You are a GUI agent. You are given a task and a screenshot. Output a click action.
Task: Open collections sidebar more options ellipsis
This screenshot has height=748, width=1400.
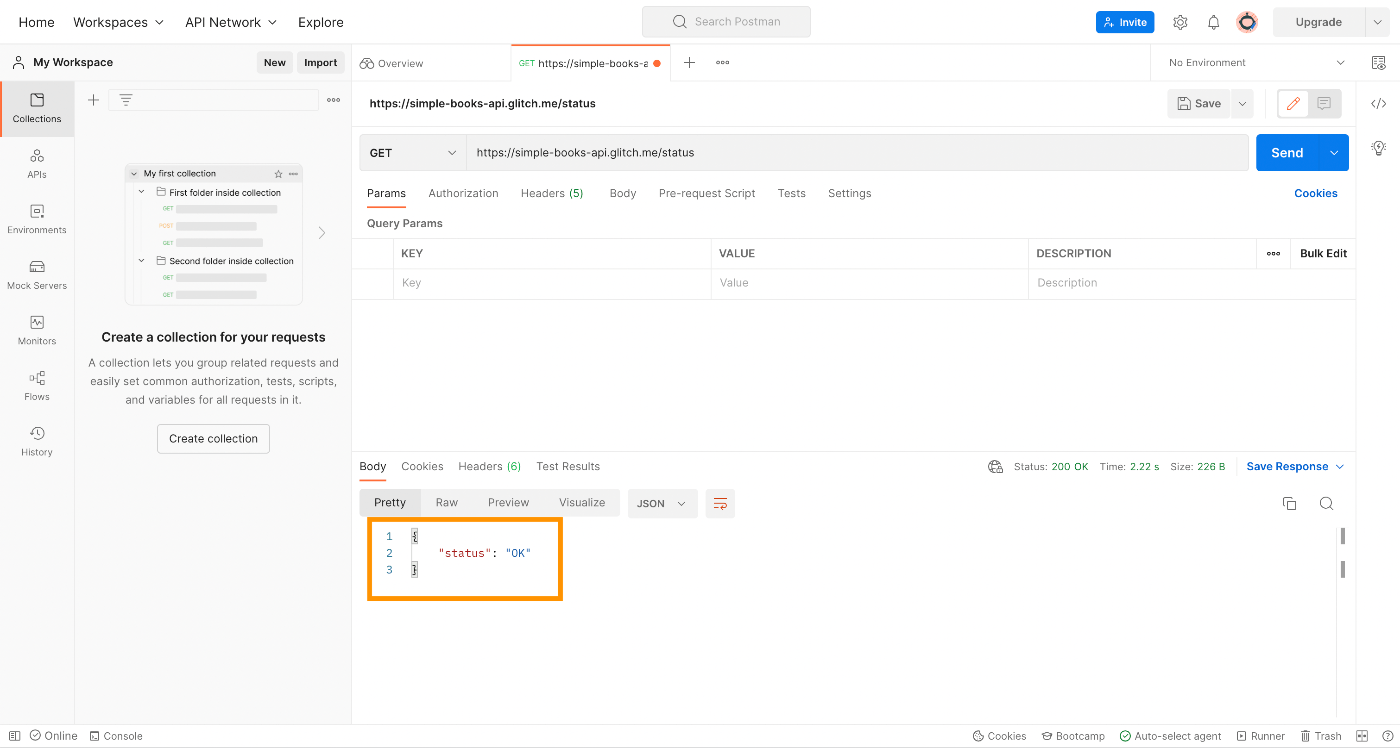(x=334, y=100)
